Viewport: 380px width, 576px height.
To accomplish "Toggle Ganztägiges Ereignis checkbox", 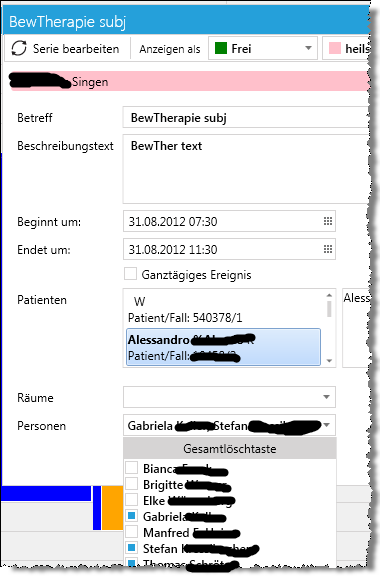I will coord(130,274).
